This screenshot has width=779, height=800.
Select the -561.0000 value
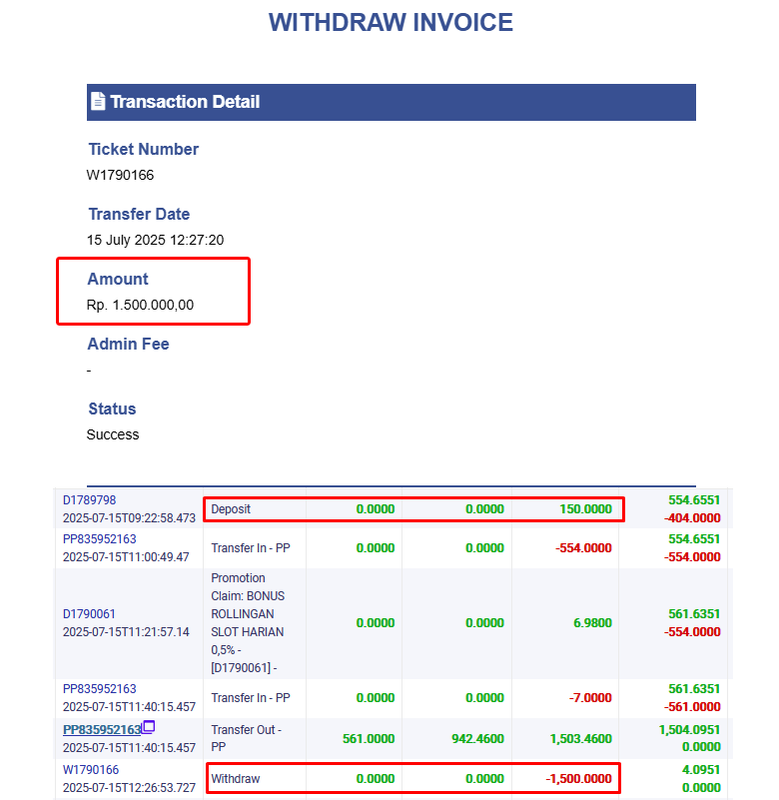tap(692, 707)
